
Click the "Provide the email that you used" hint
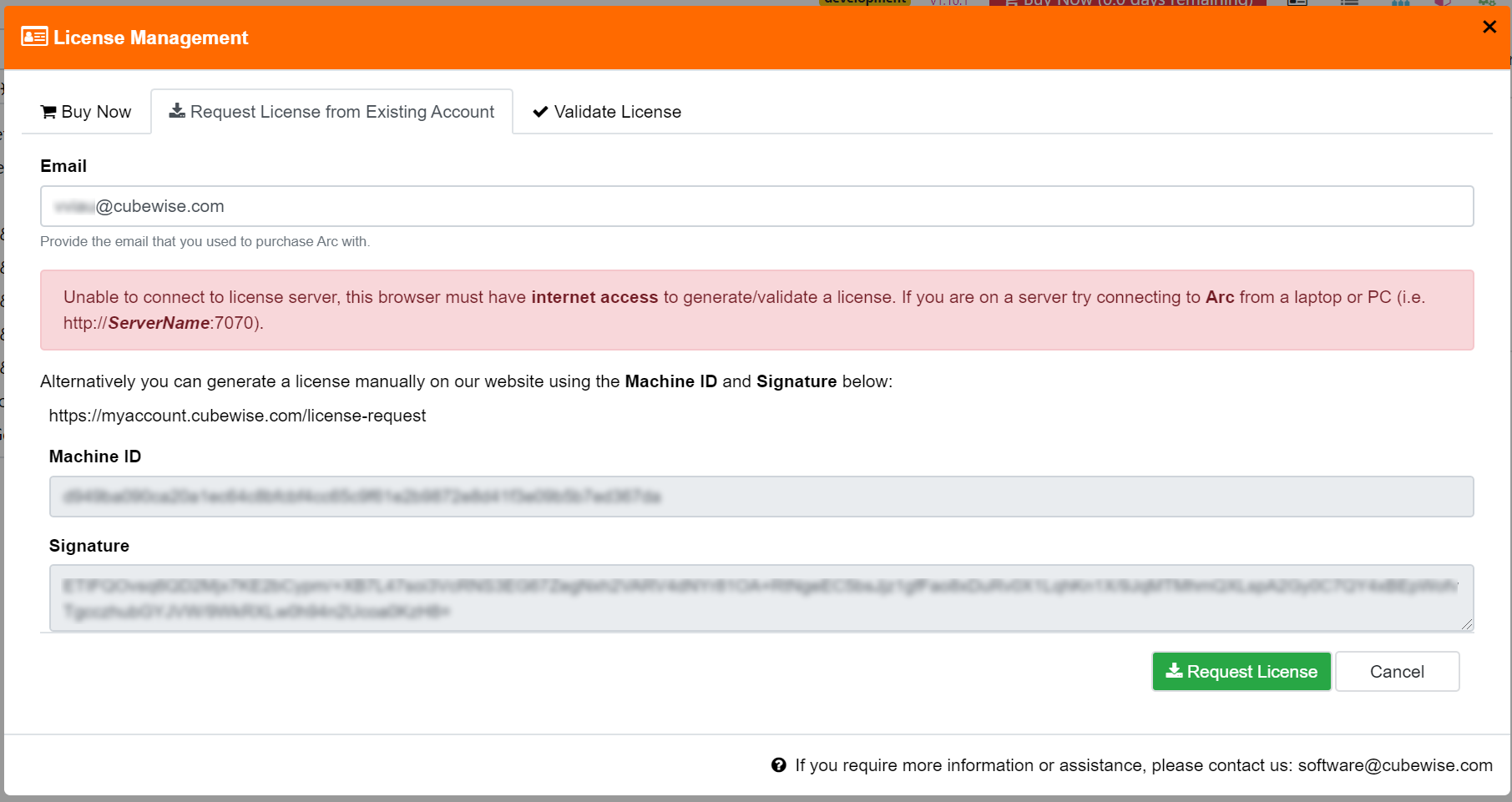click(205, 241)
